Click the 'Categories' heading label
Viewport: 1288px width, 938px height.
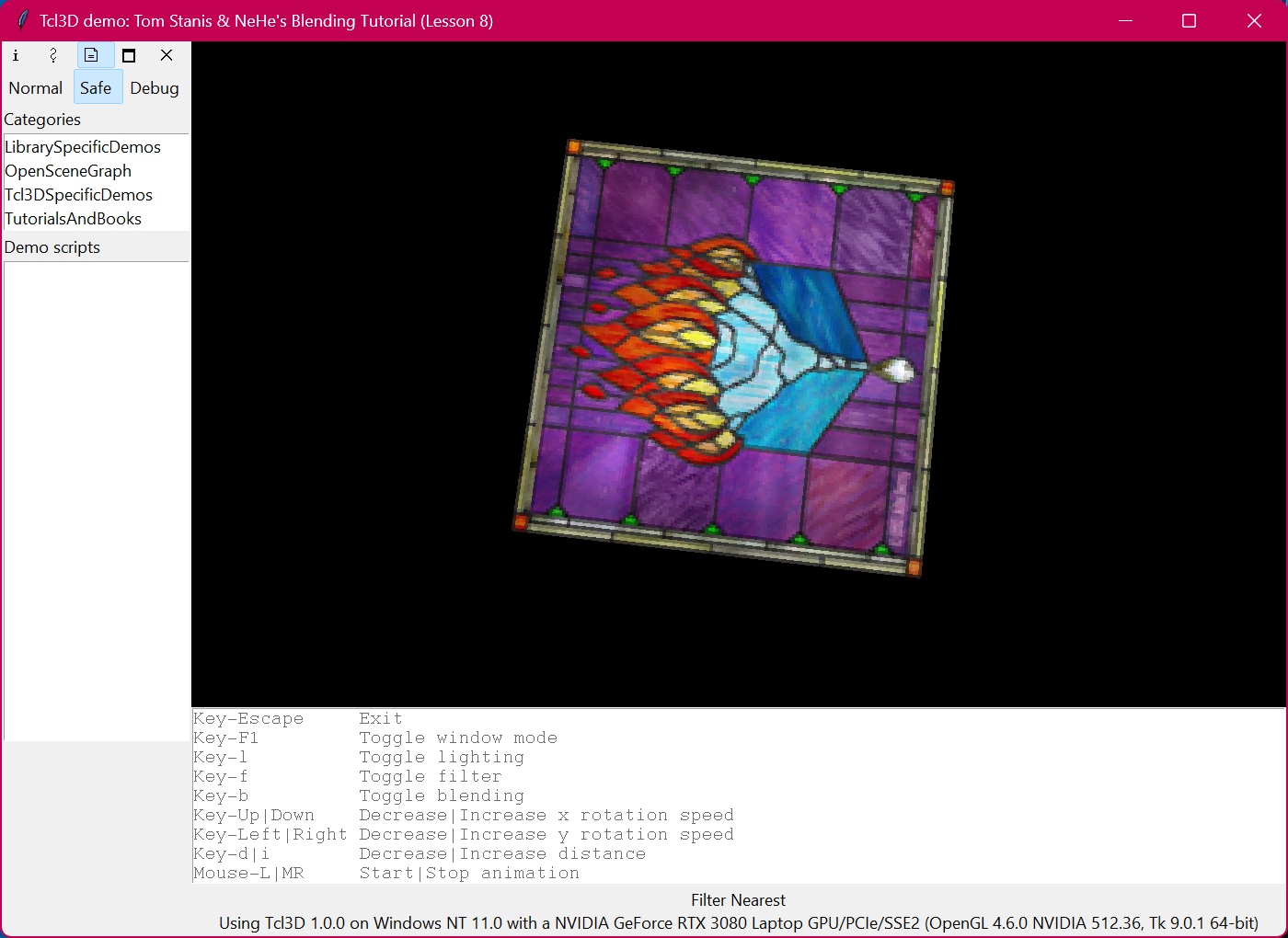coord(42,120)
